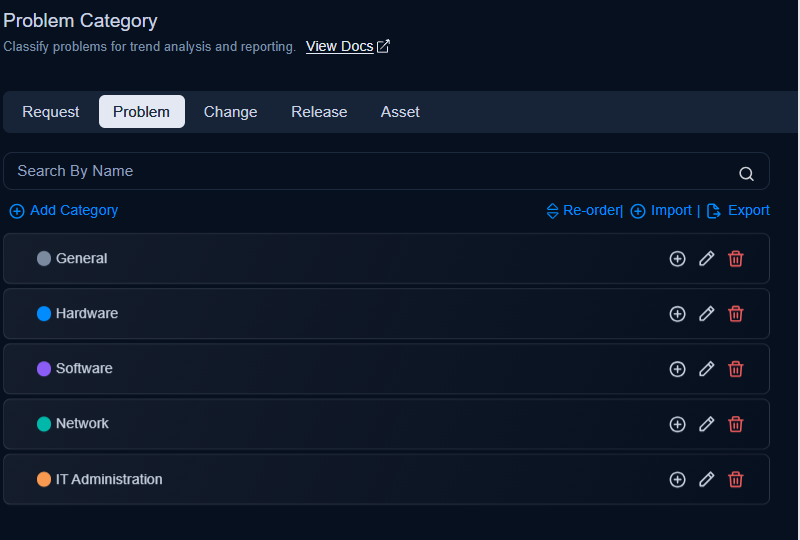Switch to the Asset tab
The image size is (800, 540).
[x=400, y=112]
